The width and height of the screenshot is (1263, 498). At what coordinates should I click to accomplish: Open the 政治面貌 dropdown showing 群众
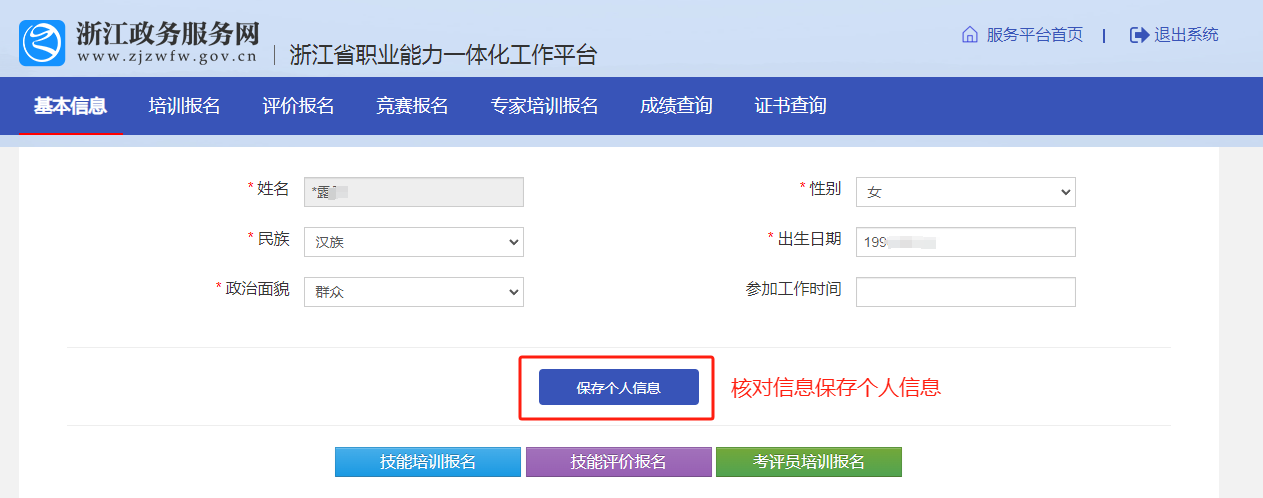click(413, 292)
